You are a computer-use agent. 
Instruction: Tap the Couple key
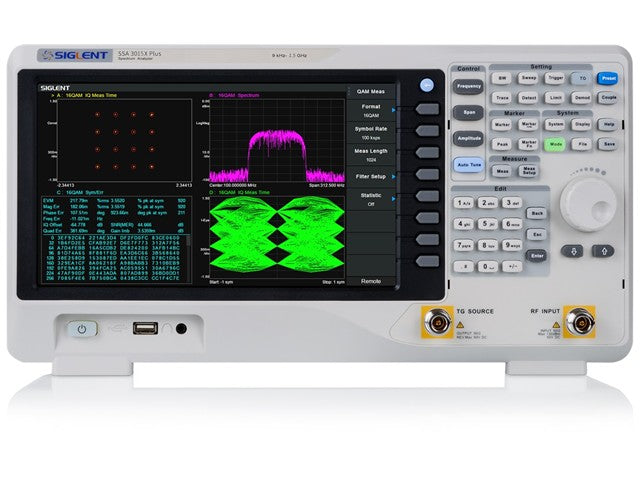click(609, 98)
